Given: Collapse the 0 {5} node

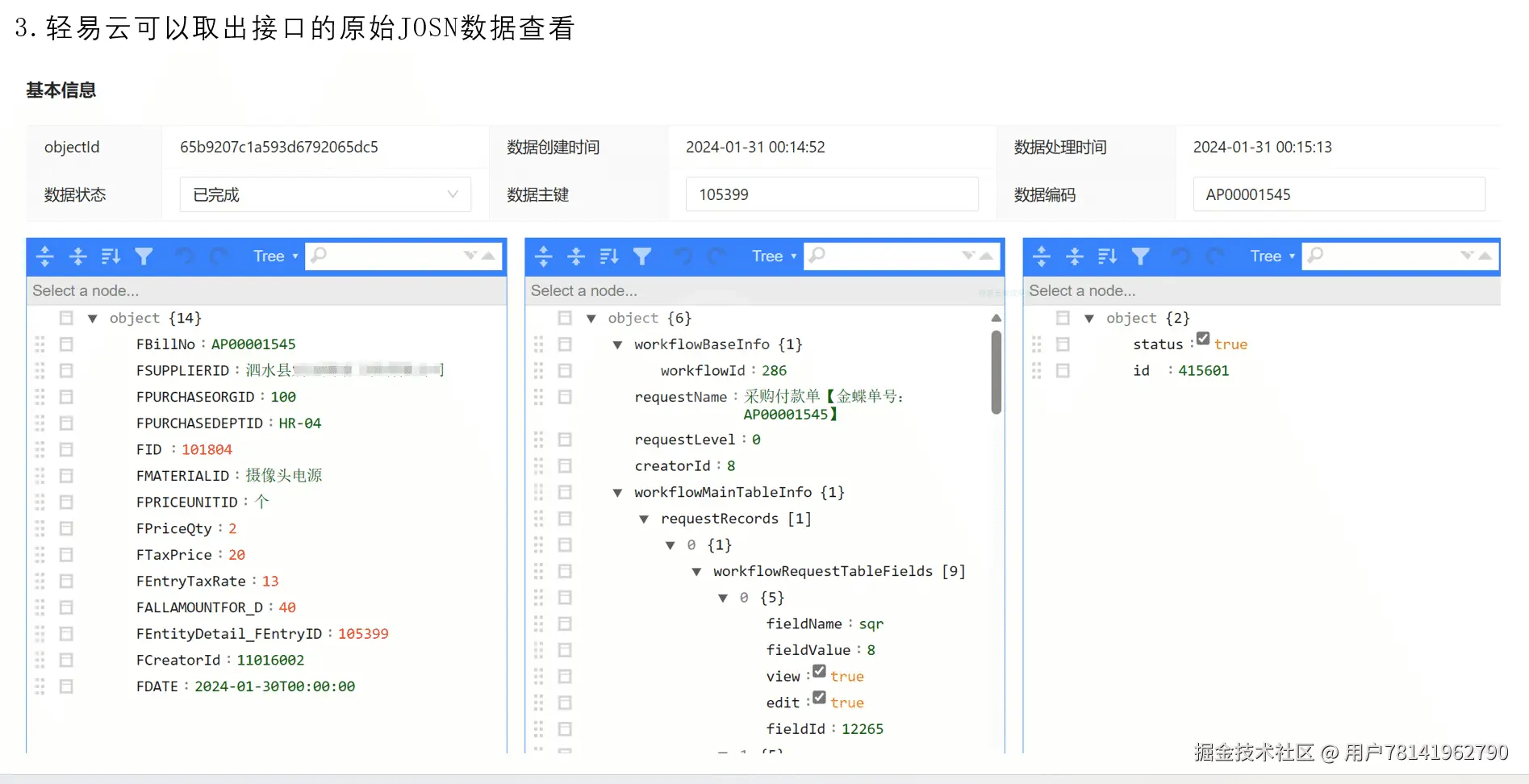Looking at the screenshot, I should click(x=723, y=598).
